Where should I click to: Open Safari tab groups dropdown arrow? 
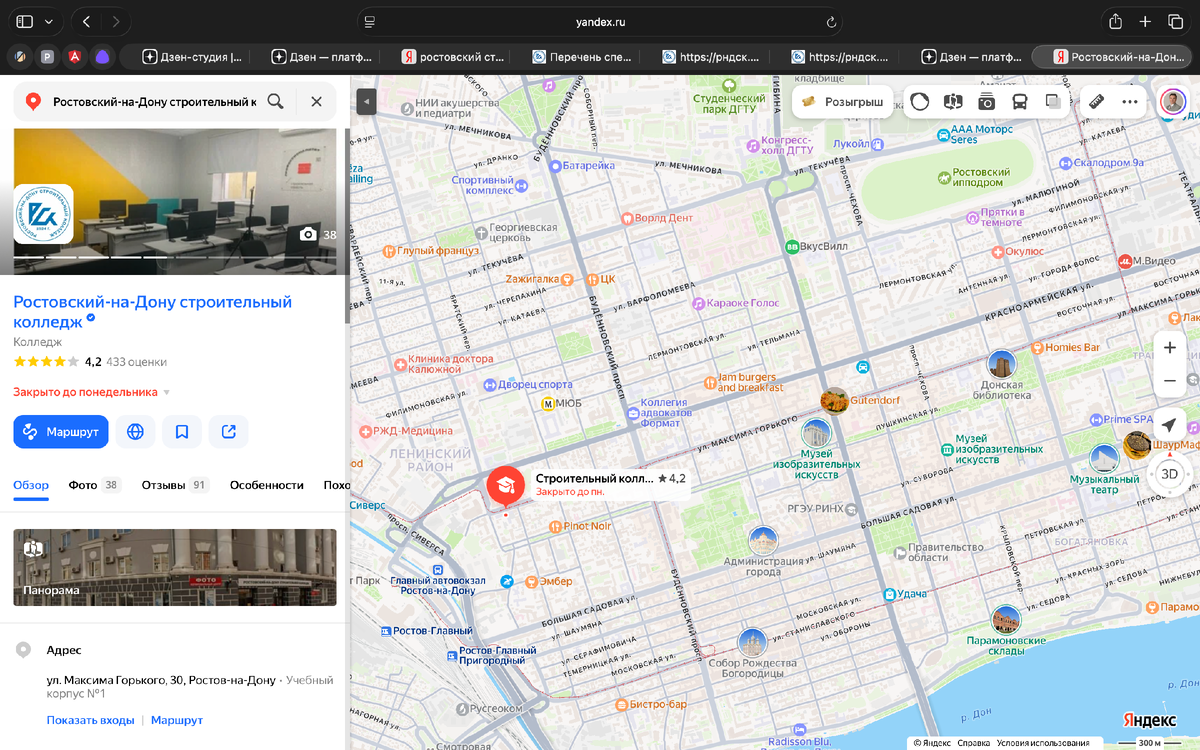point(48,21)
